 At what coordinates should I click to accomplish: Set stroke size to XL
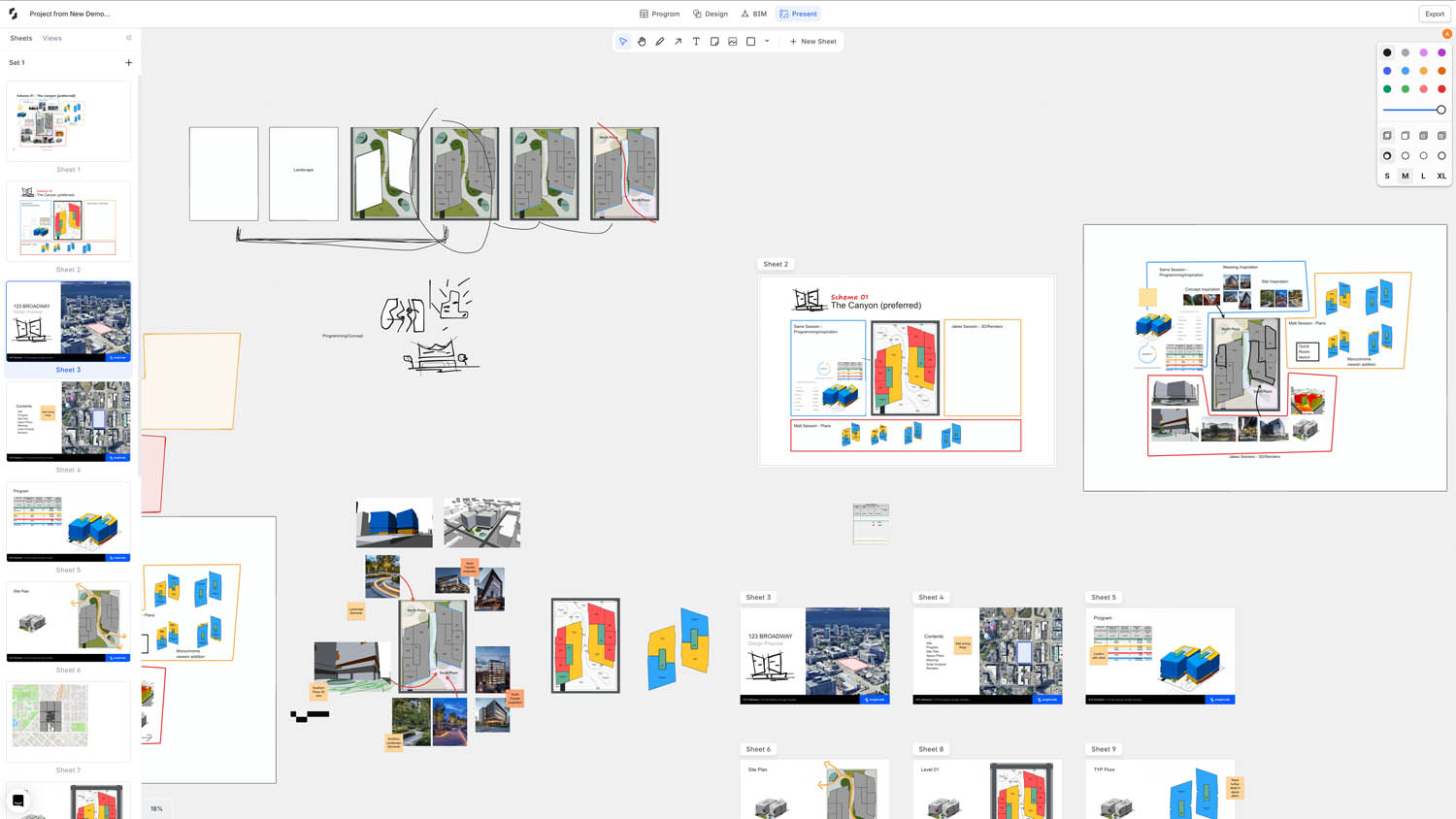[x=1441, y=176]
